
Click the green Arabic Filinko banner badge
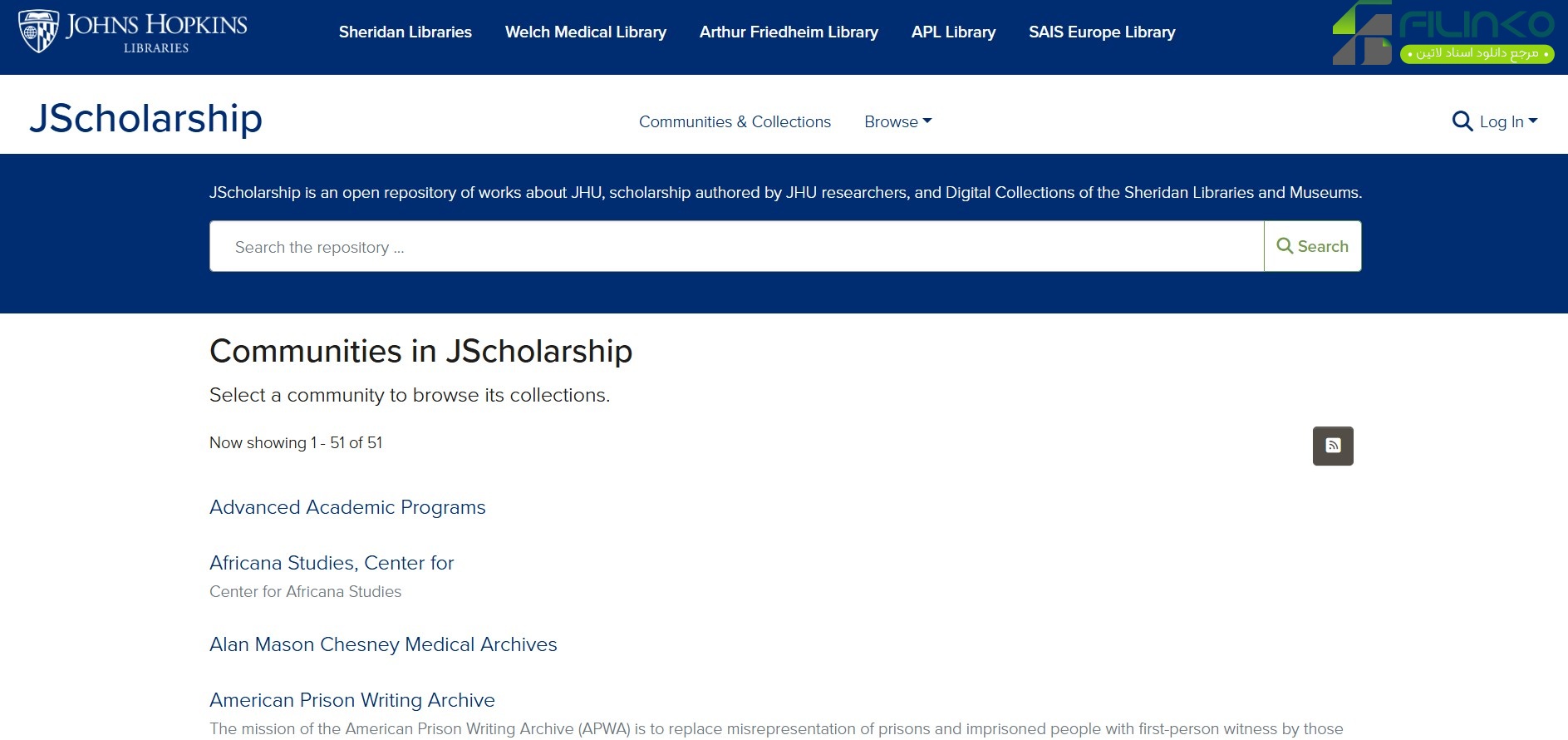pos(1477,53)
